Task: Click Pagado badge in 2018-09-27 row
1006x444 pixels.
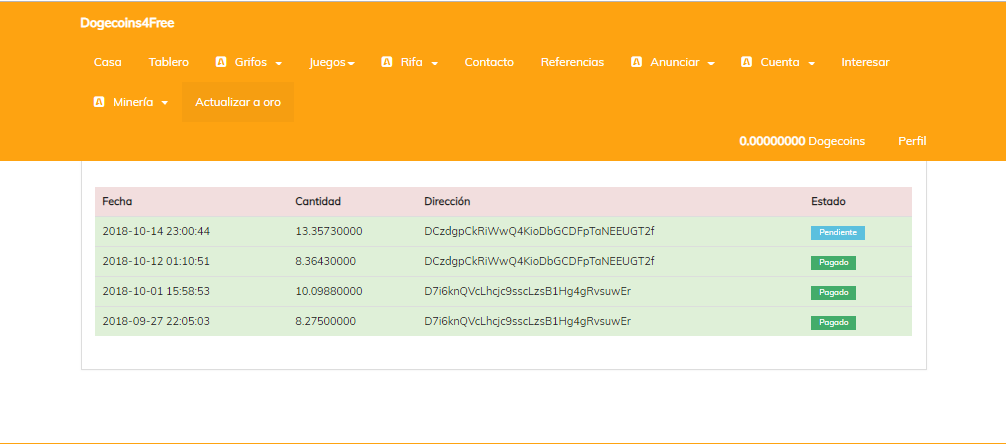Action: click(x=833, y=323)
